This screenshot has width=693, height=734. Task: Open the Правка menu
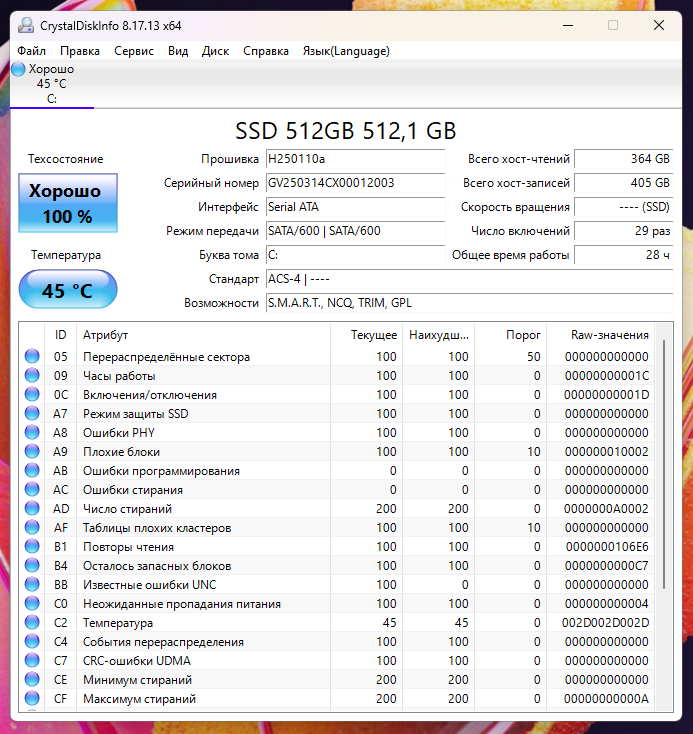[x=80, y=51]
